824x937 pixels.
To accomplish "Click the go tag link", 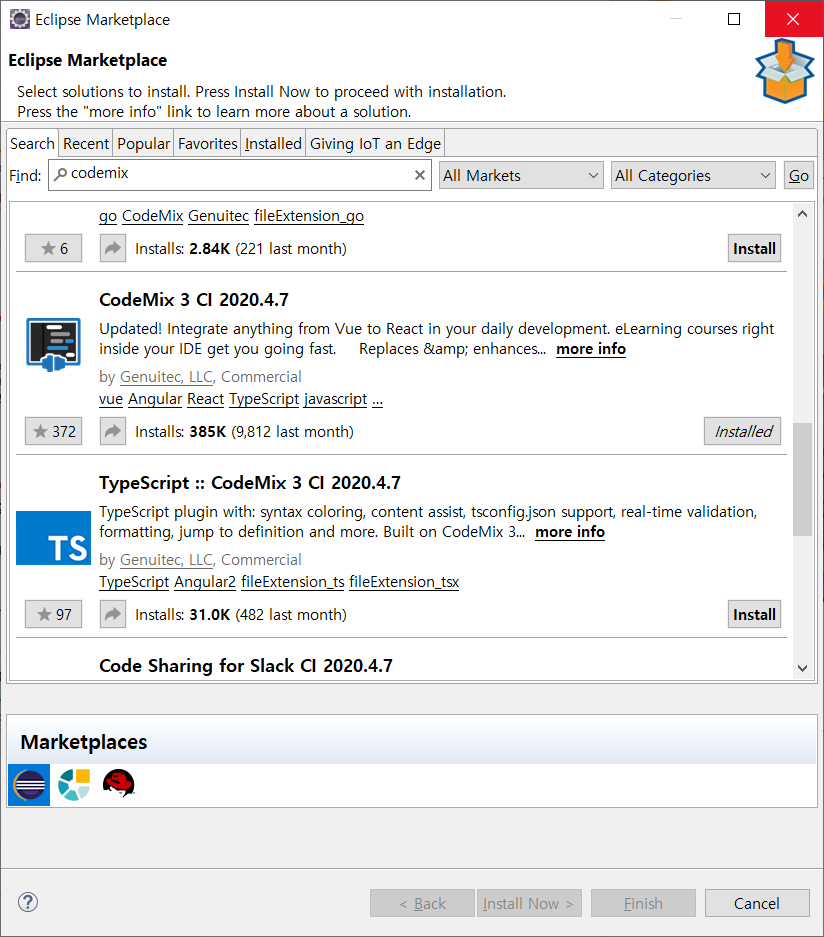I will (x=108, y=216).
